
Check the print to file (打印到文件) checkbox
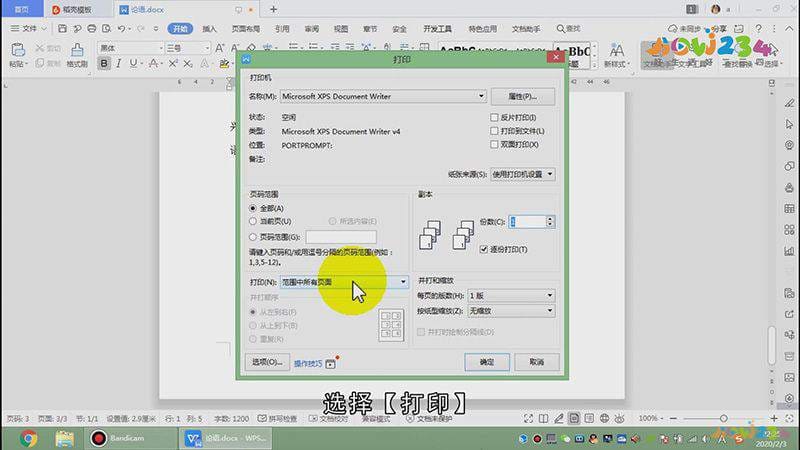point(494,131)
